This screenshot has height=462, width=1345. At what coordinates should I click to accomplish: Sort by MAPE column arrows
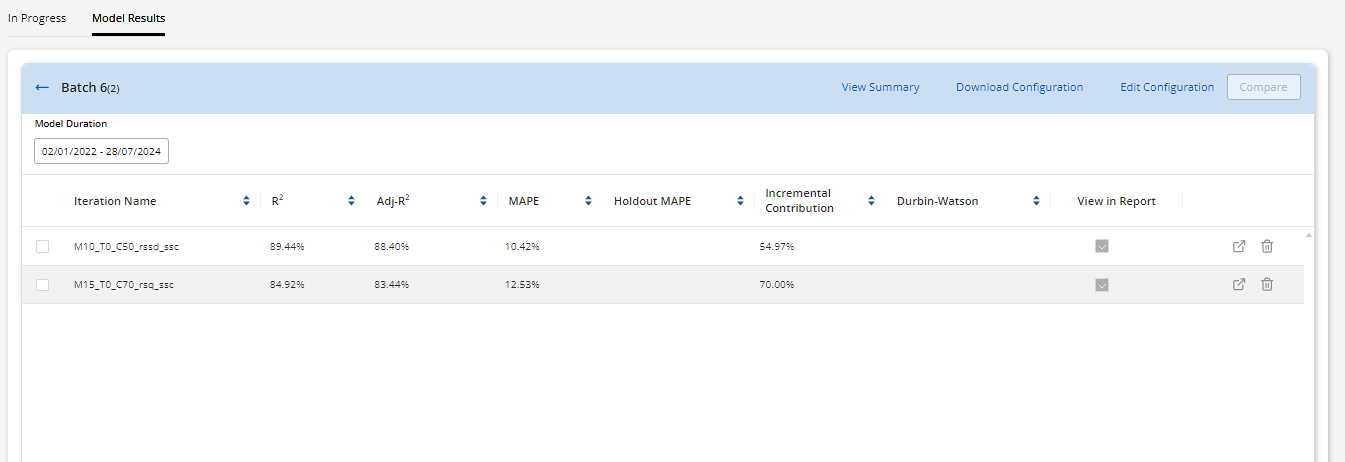coord(587,201)
